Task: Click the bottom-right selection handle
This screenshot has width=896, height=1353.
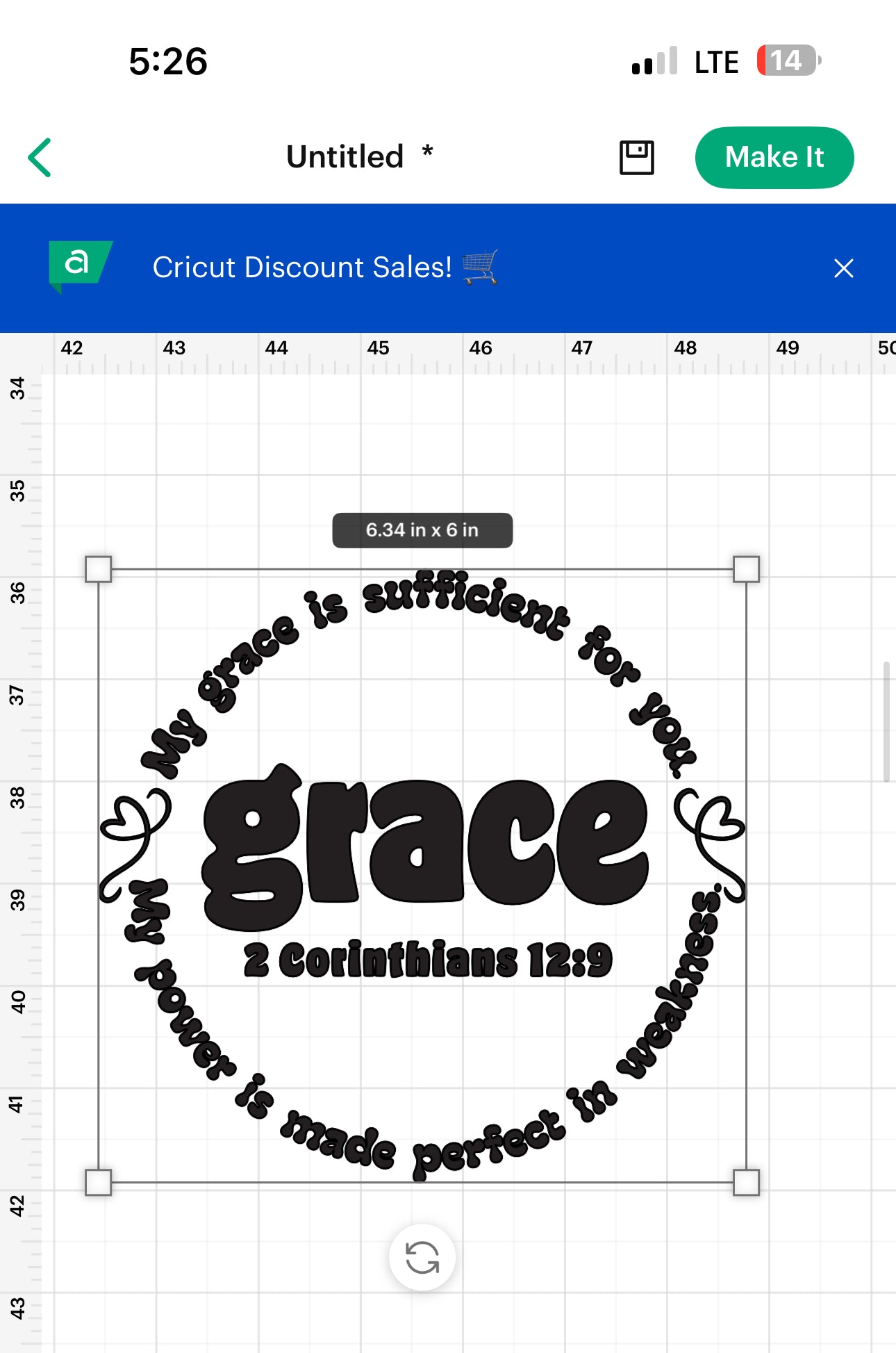Action: point(746,1182)
